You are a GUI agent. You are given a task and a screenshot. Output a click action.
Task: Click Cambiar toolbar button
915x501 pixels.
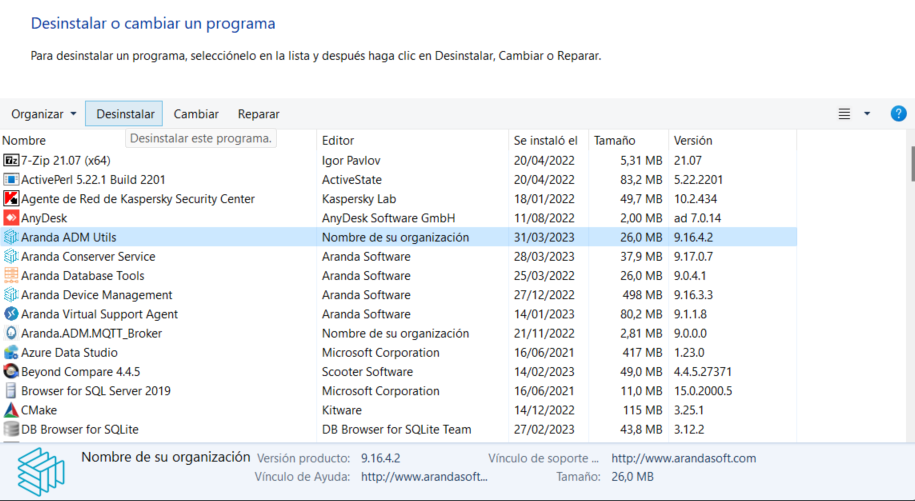coord(196,114)
